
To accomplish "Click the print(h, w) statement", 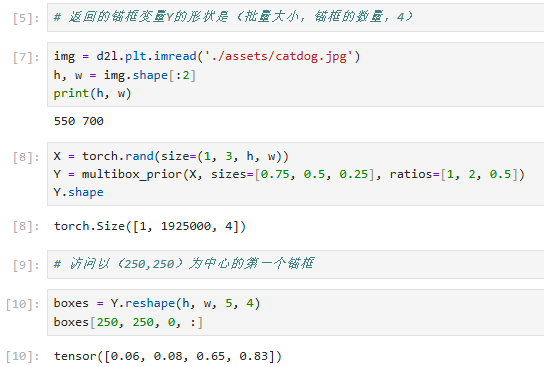I will [92, 93].
